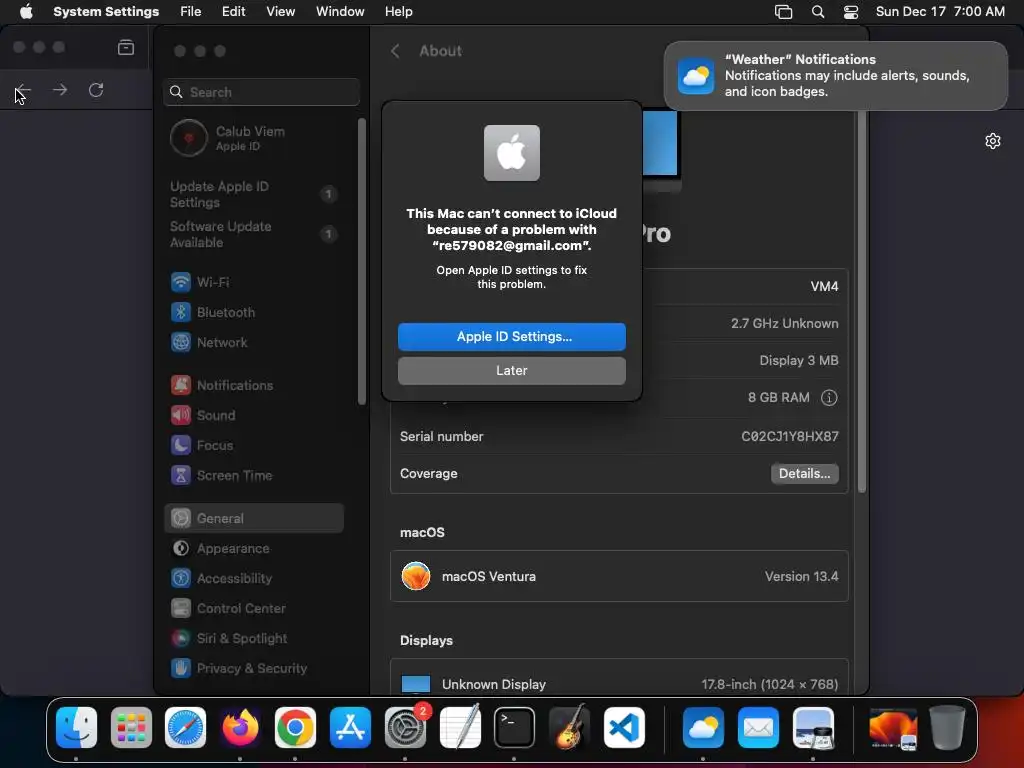Click forward arrow in background window

pos(59,90)
